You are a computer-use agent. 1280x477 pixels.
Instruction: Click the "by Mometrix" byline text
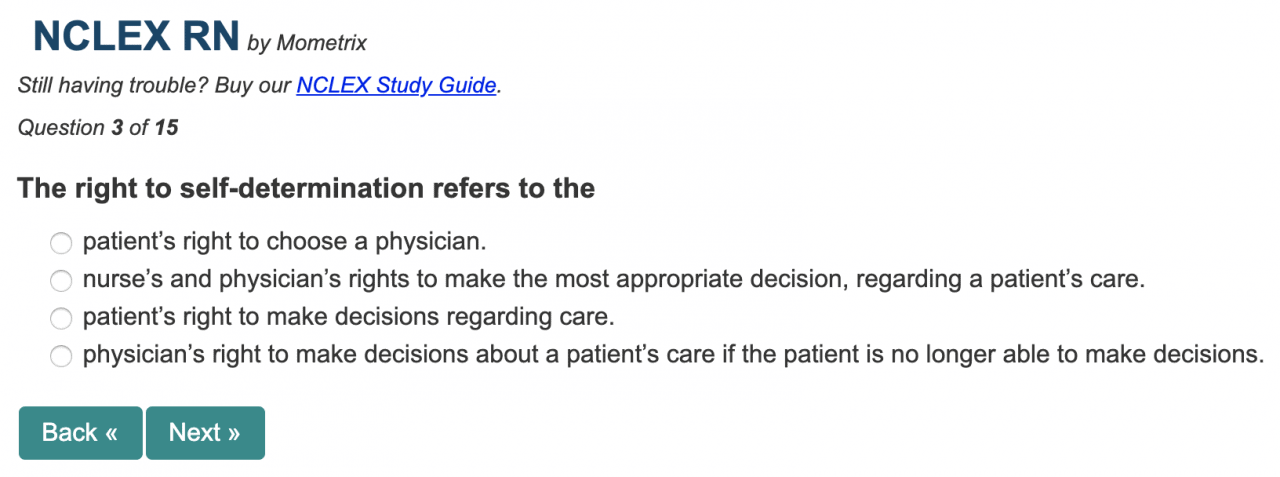(307, 43)
